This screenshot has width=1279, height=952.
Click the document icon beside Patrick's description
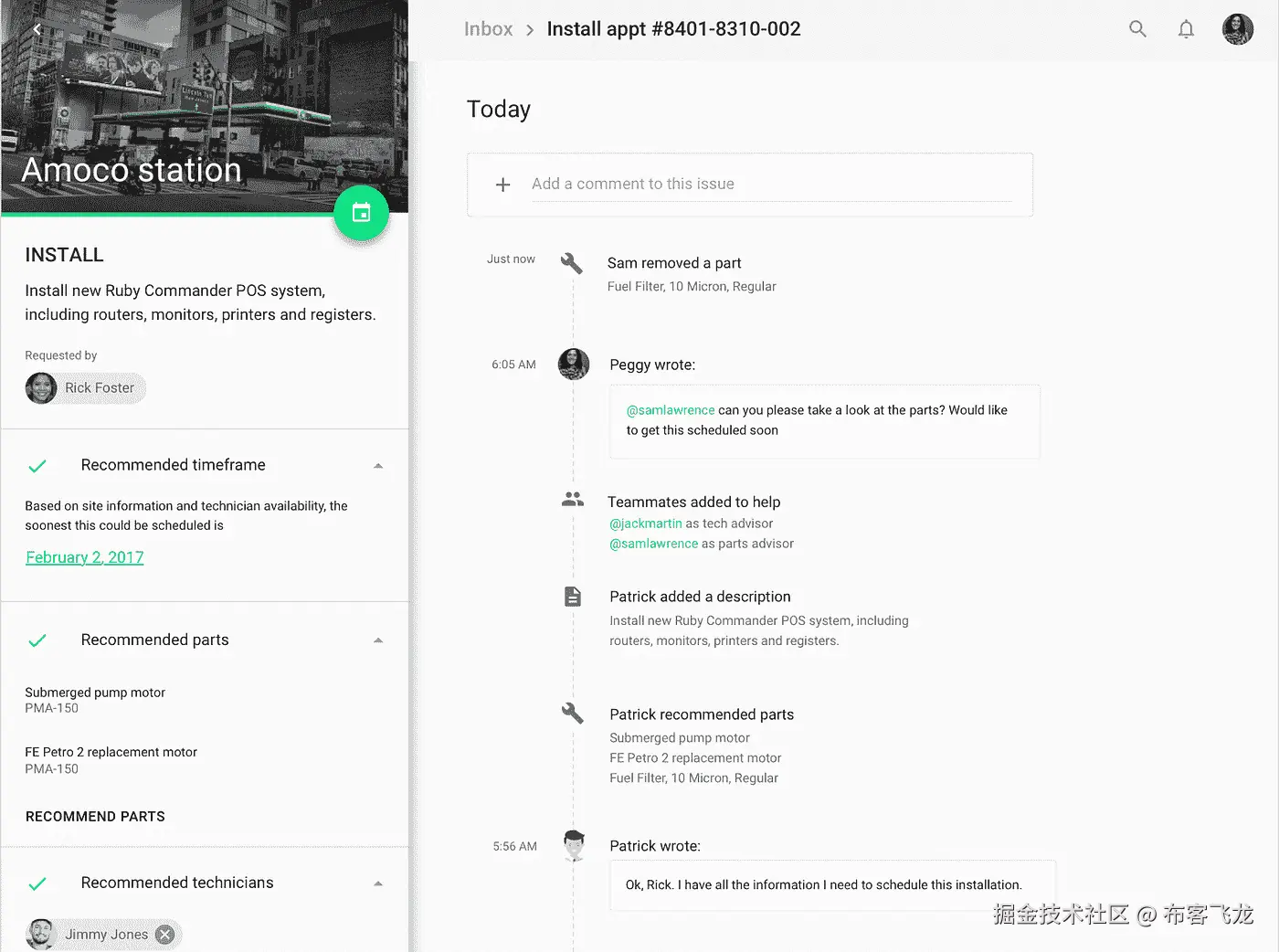(573, 597)
